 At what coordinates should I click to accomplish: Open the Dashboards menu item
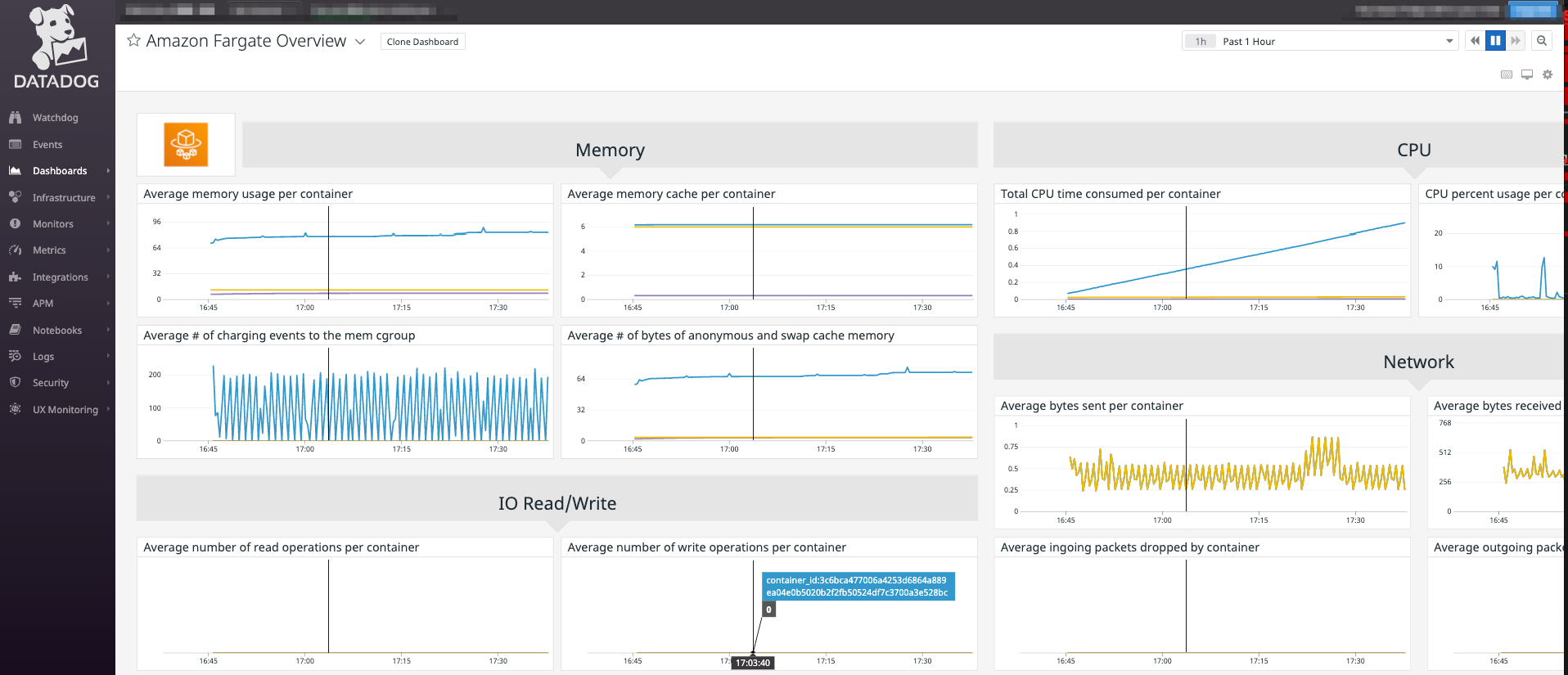coord(60,171)
